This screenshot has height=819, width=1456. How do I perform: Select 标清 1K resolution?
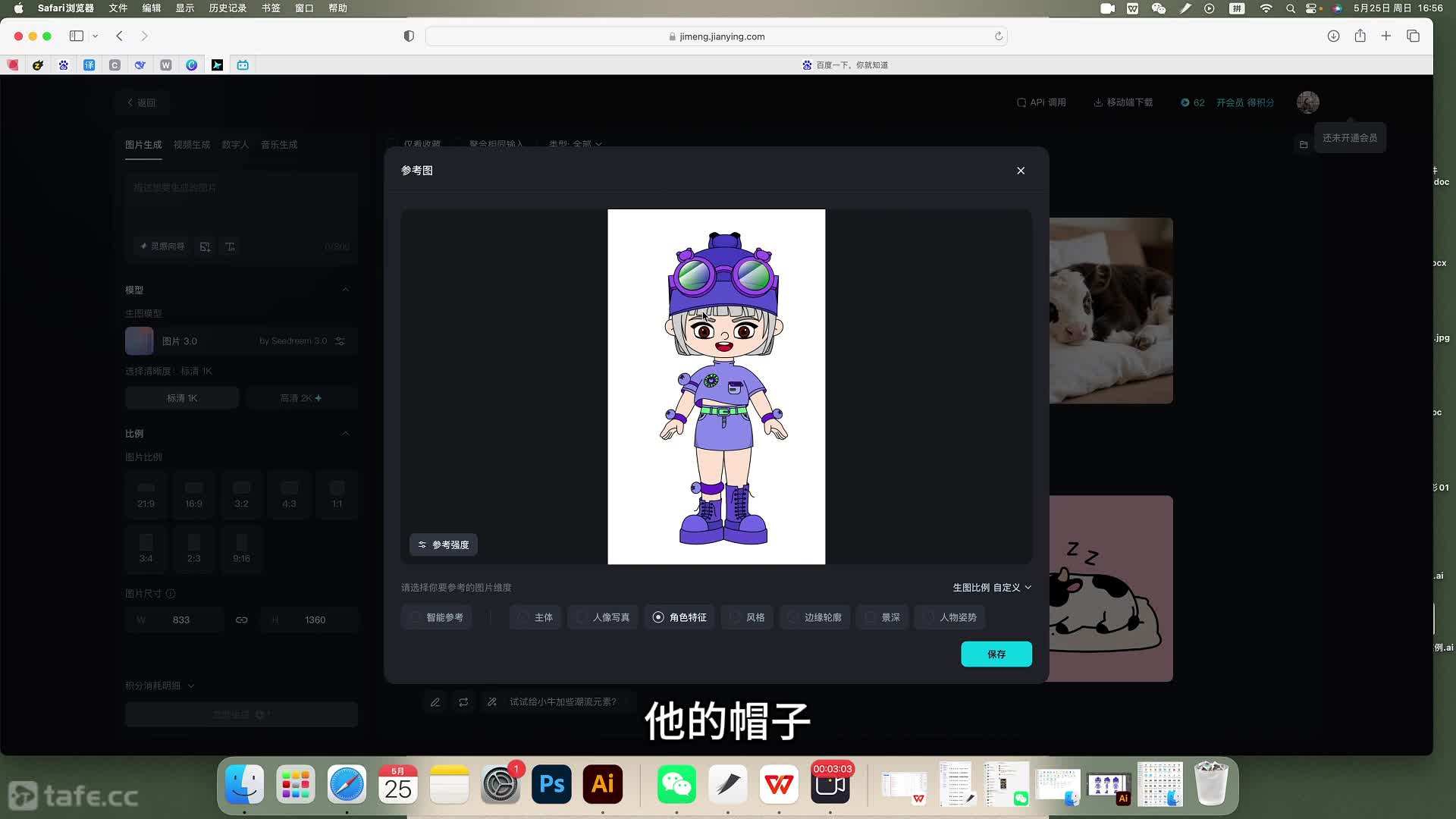(x=182, y=398)
